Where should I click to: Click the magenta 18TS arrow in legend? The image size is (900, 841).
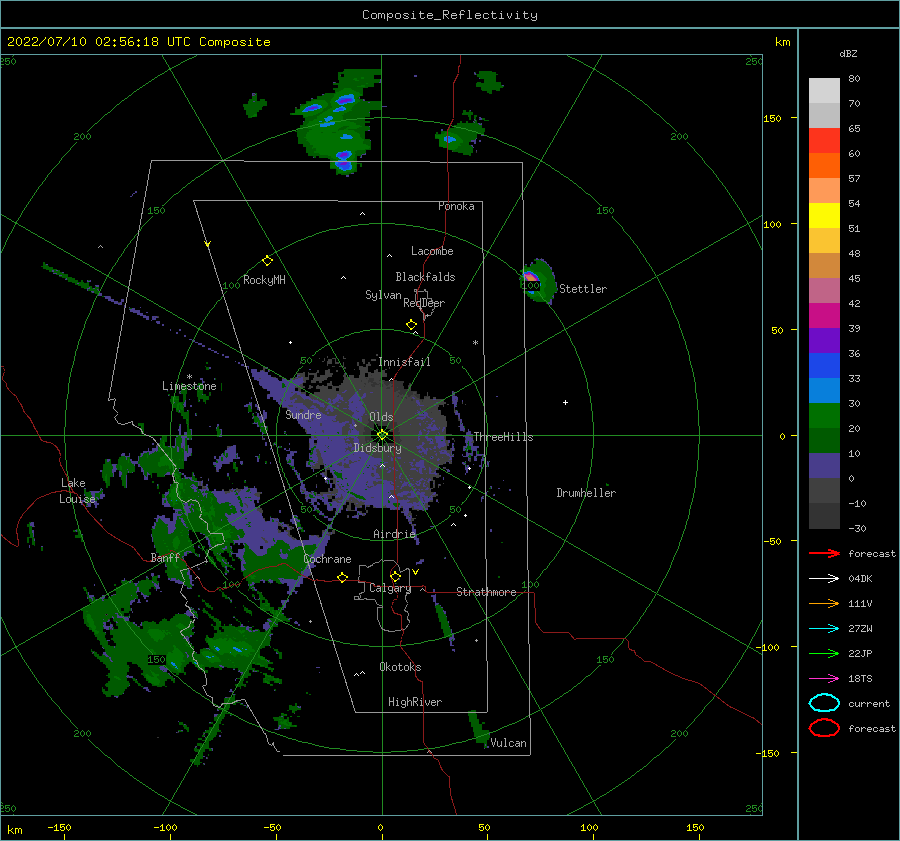pos(824,679)
